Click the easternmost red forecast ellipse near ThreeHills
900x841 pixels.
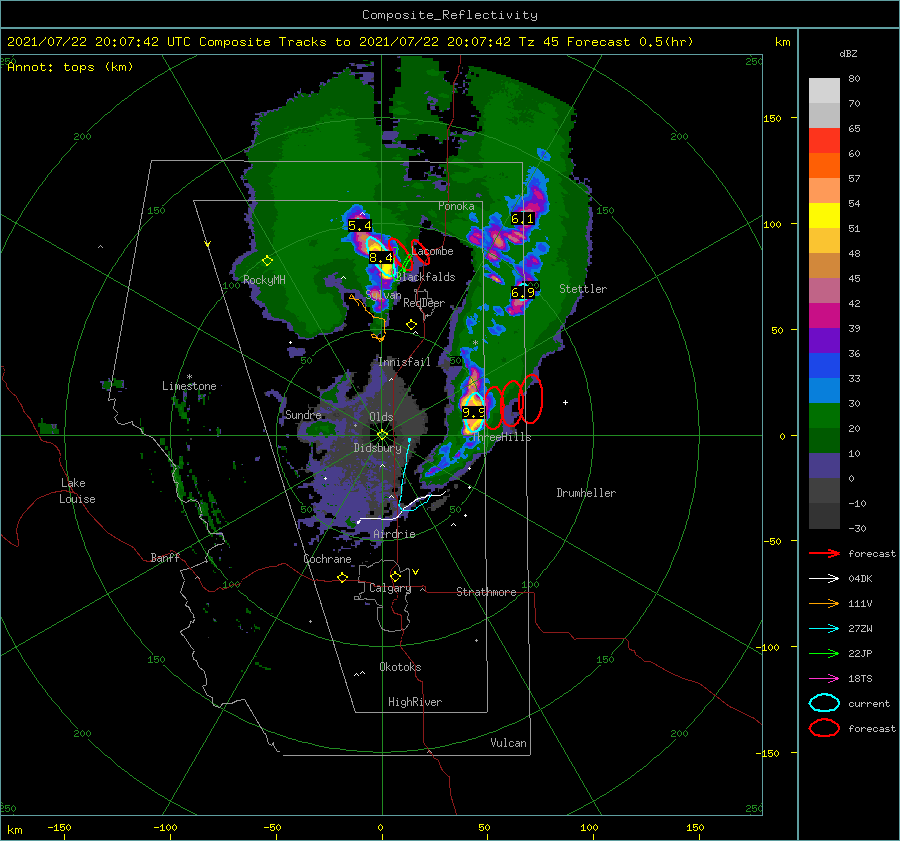[x=531, y=399]
